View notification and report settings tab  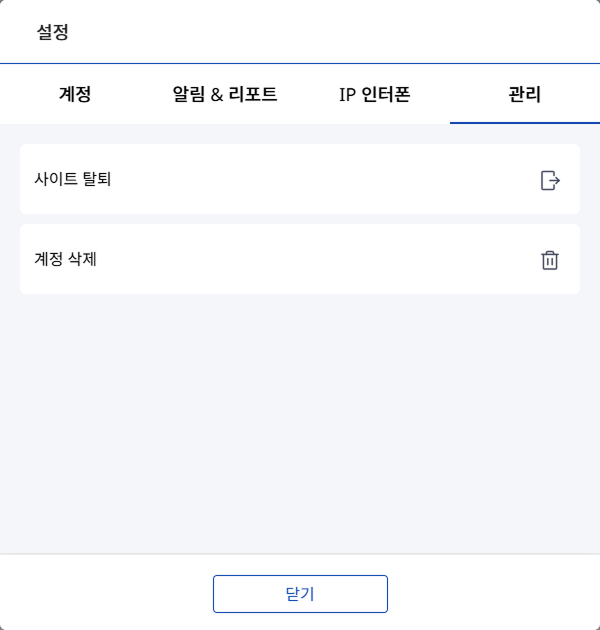click(x=225, y=95)
